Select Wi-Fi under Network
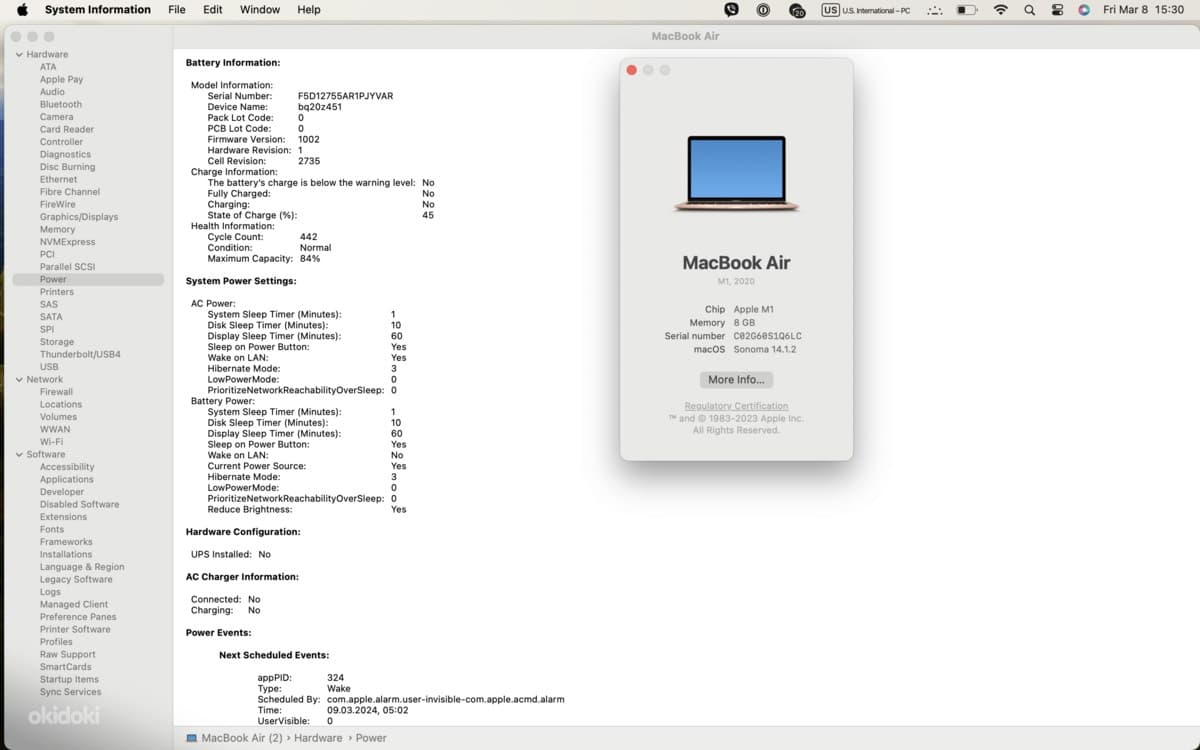Viewport: 1200px width, 750px height. pyautogui.click(x=51, y=442)
